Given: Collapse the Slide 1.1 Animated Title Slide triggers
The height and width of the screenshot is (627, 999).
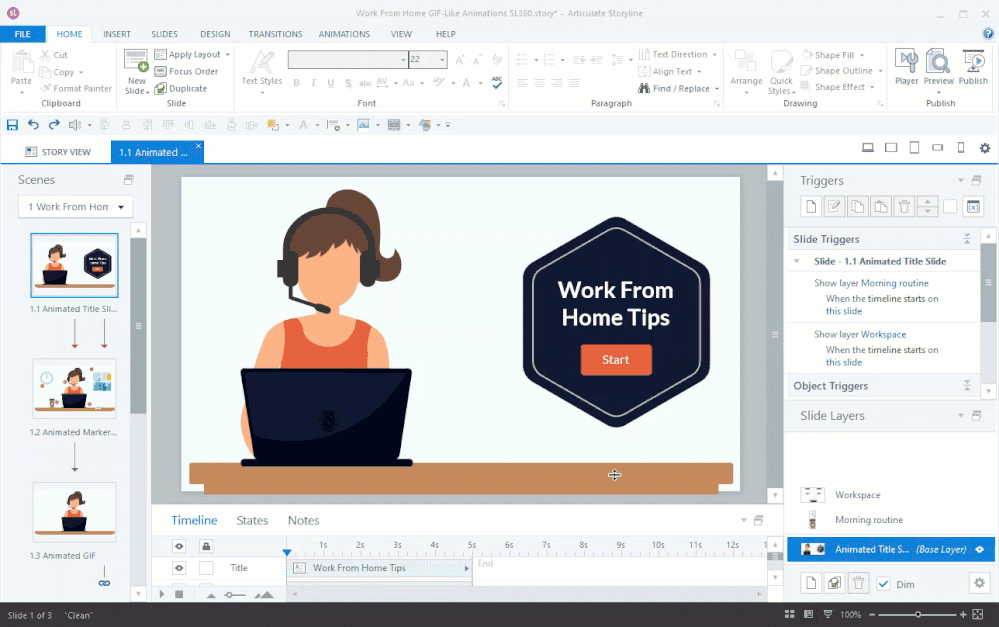Looking at the screenshot, I should [x=797, y=261].
